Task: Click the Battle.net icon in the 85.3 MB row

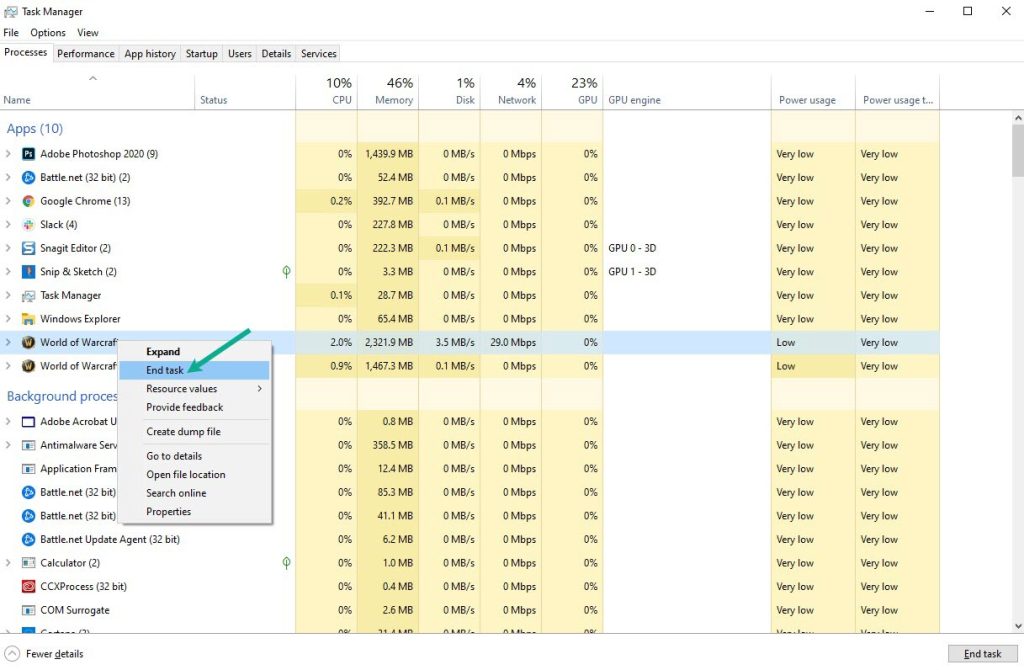Action: pos(28,492)
